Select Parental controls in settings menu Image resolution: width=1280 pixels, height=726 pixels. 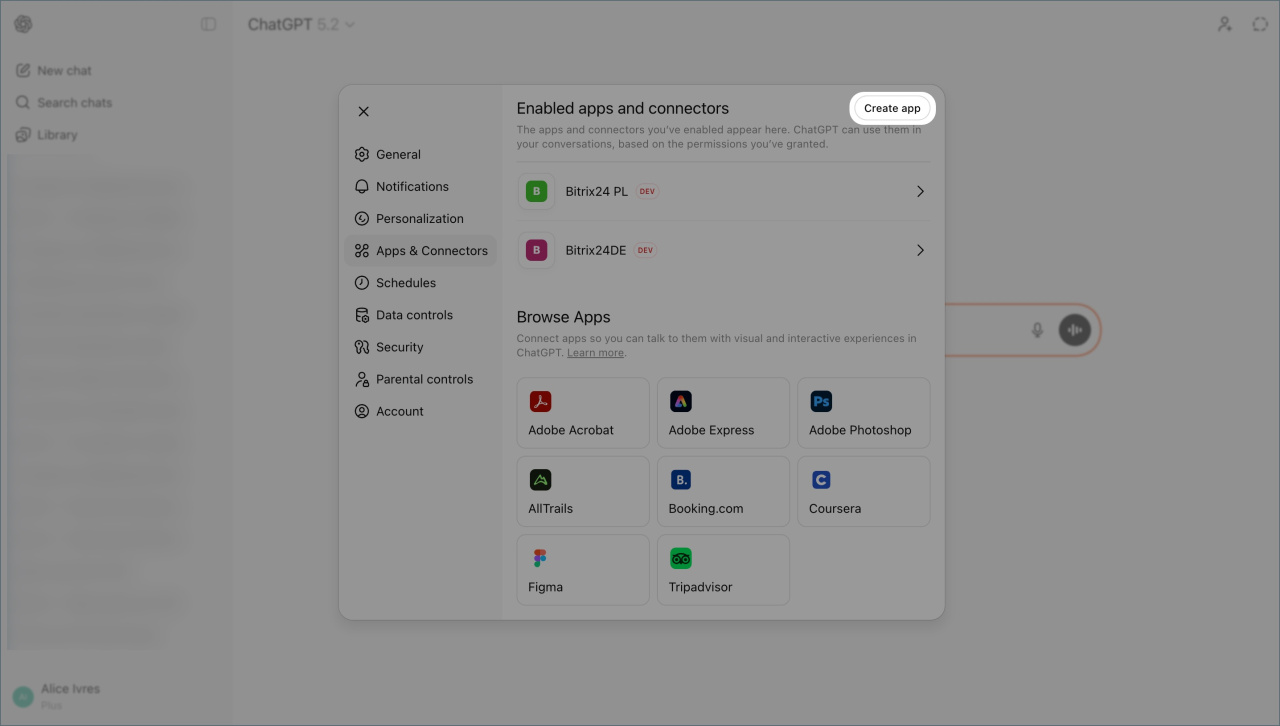[424, 379]
